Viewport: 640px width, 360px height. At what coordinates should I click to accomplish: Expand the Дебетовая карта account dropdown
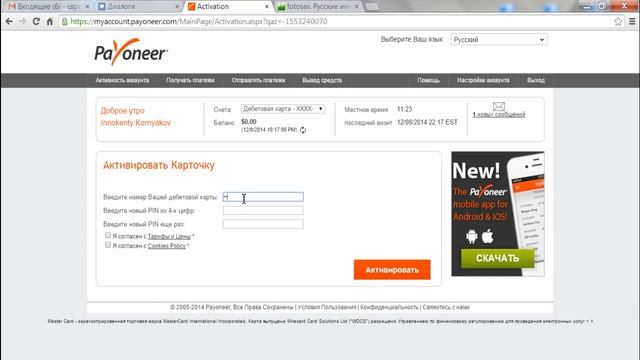tap(283, 109)
